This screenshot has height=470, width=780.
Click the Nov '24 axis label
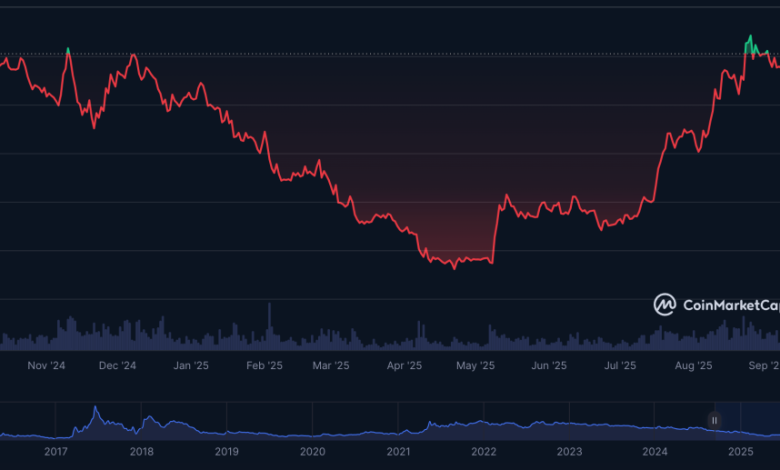pos(47,366)
